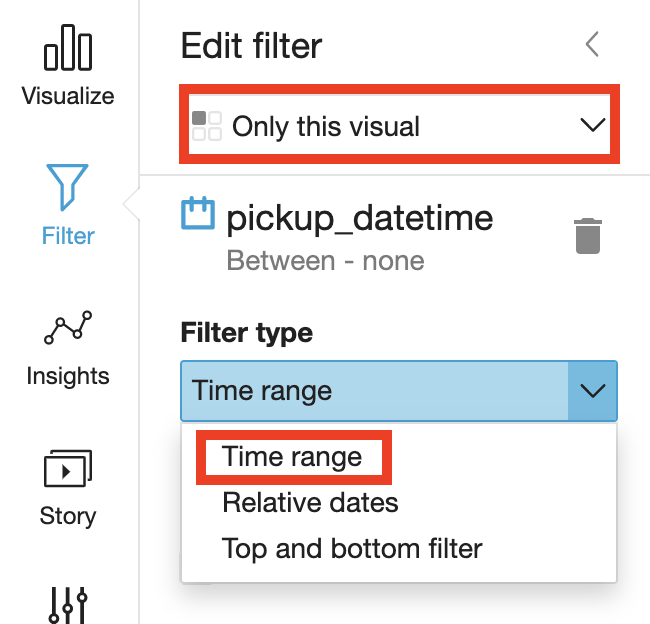This screenshot has width=650, height=624.
Task: Toggle the Filter type dropdown arrow
Action: coord(592,391)
